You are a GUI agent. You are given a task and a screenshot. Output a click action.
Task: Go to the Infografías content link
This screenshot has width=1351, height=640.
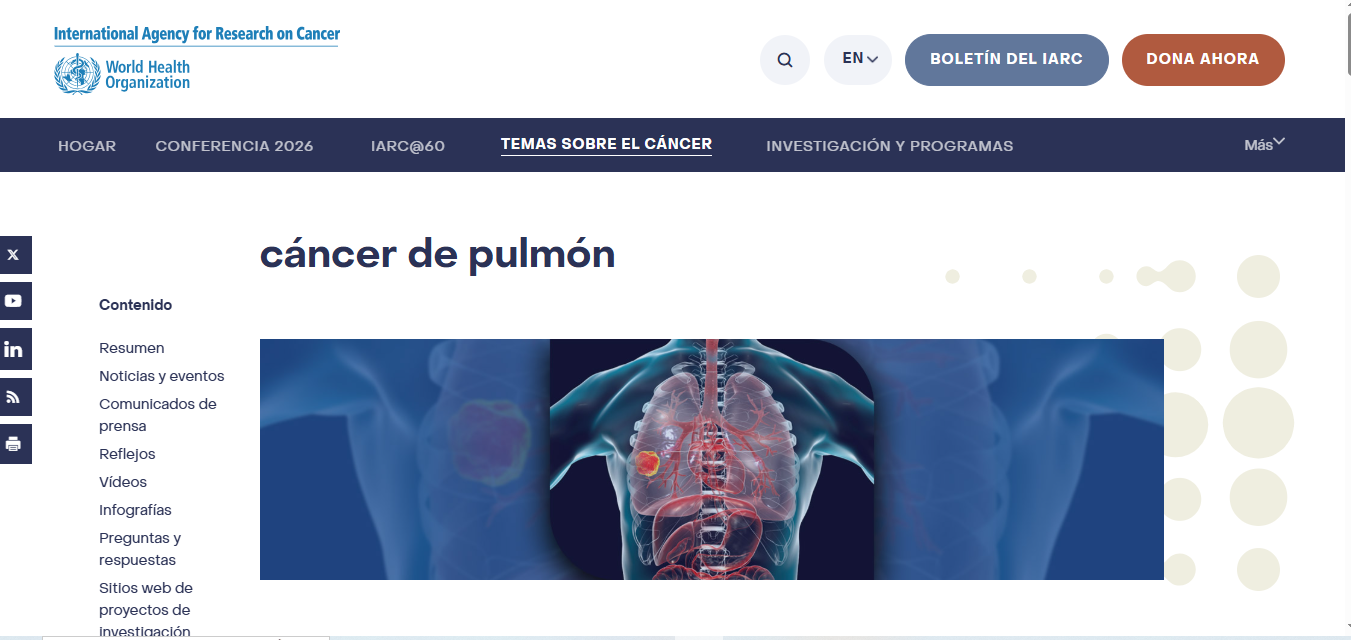pyautogui.click(x=135, y=510)
